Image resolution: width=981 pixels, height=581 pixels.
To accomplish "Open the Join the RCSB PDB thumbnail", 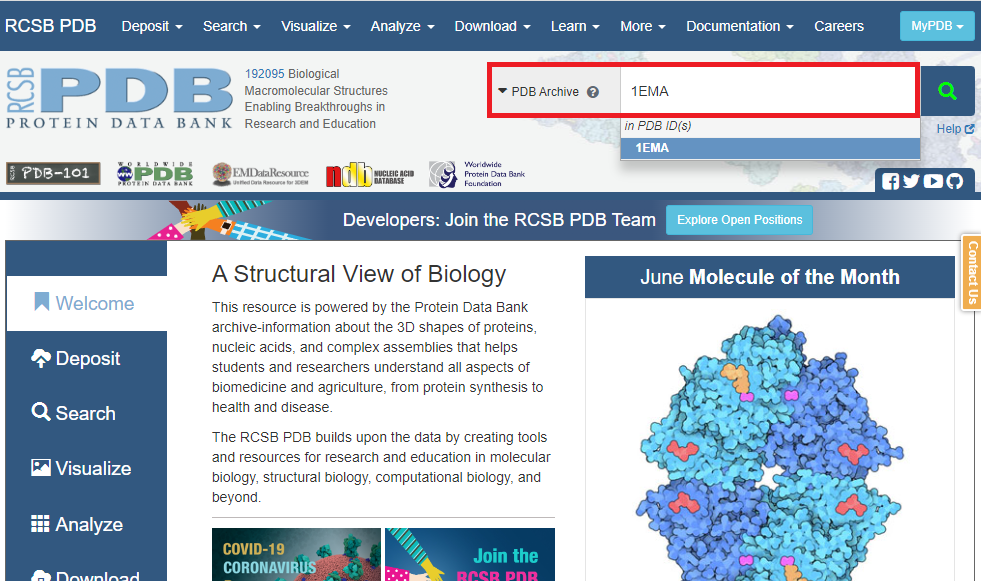I will pos(470,555).
